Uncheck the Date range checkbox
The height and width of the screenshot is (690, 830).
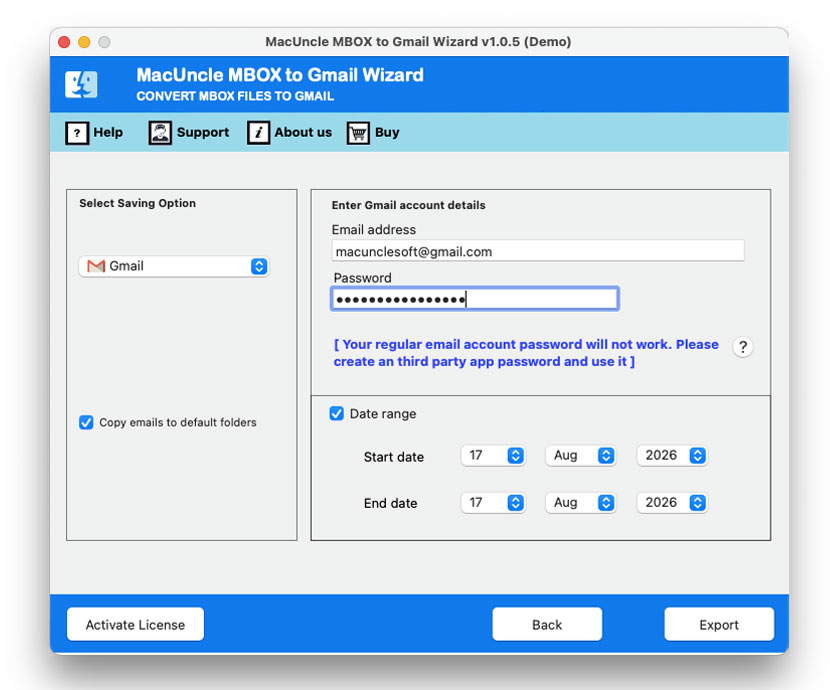(x=337, y=413)
